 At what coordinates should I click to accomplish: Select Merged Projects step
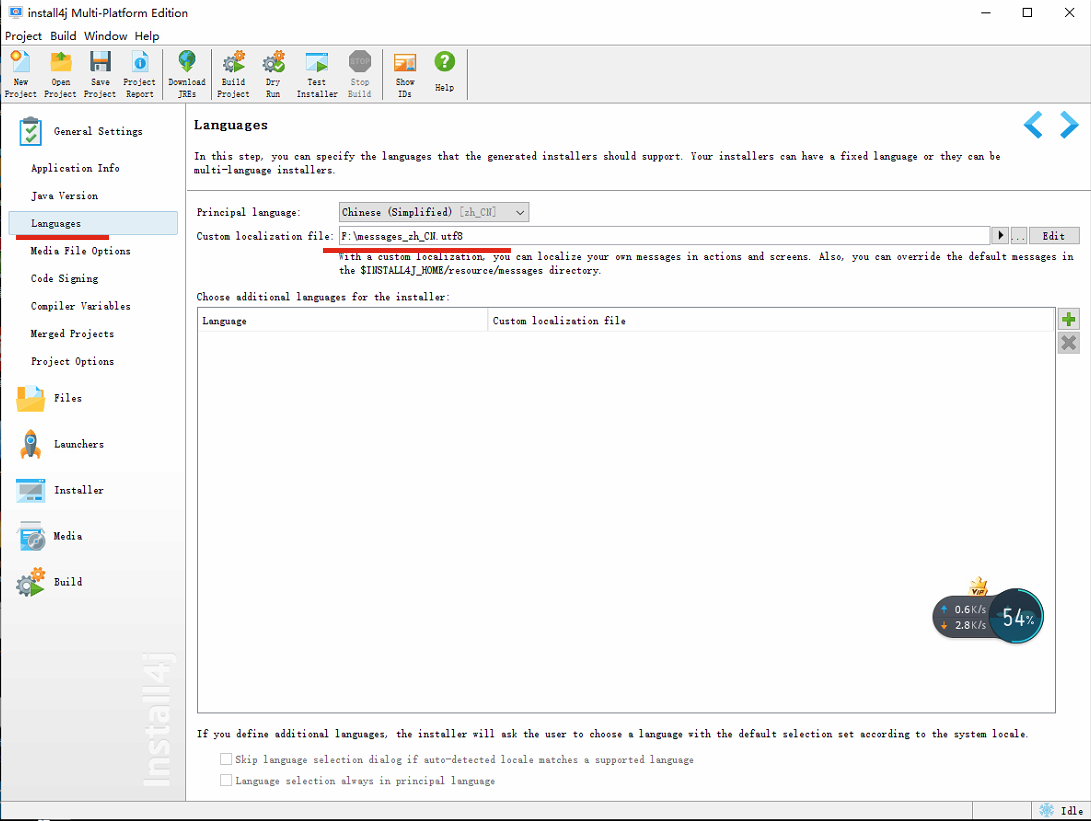coord(72,335)
